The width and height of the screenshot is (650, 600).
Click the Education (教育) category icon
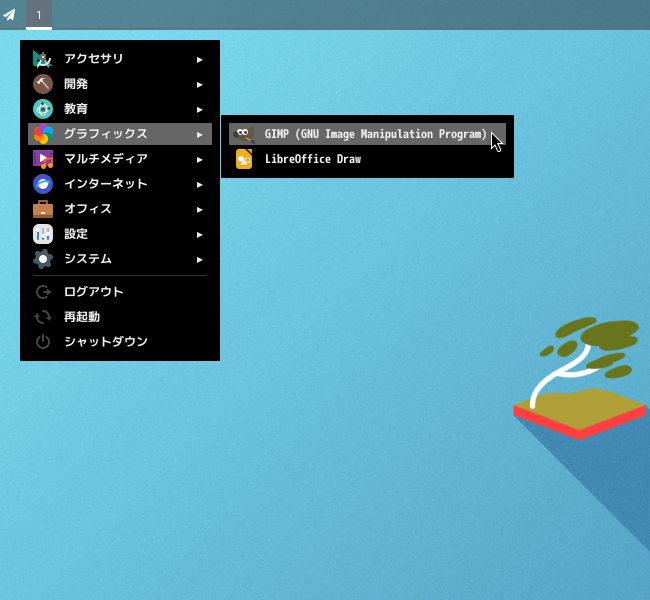click(43, 109)
